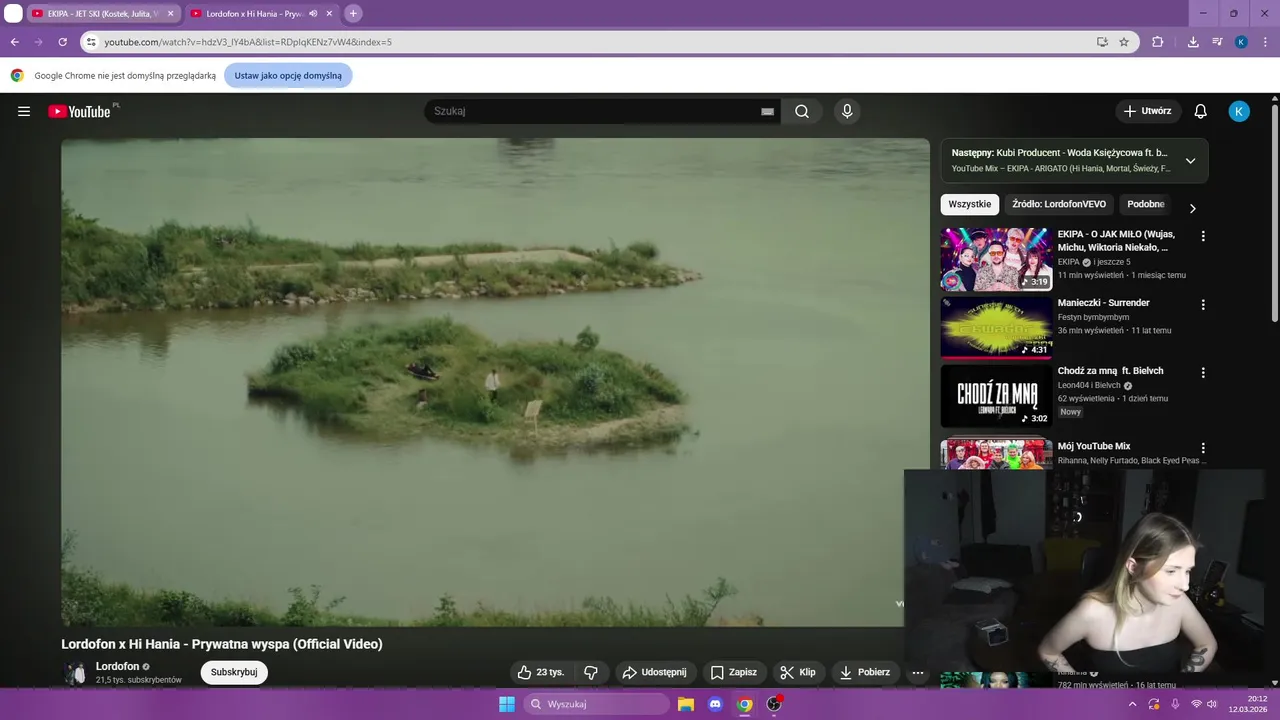Open options for EKIPA - O JAK MIŁO video
The height and width of the screenshot is (720, 1280).
[1203, 236]
